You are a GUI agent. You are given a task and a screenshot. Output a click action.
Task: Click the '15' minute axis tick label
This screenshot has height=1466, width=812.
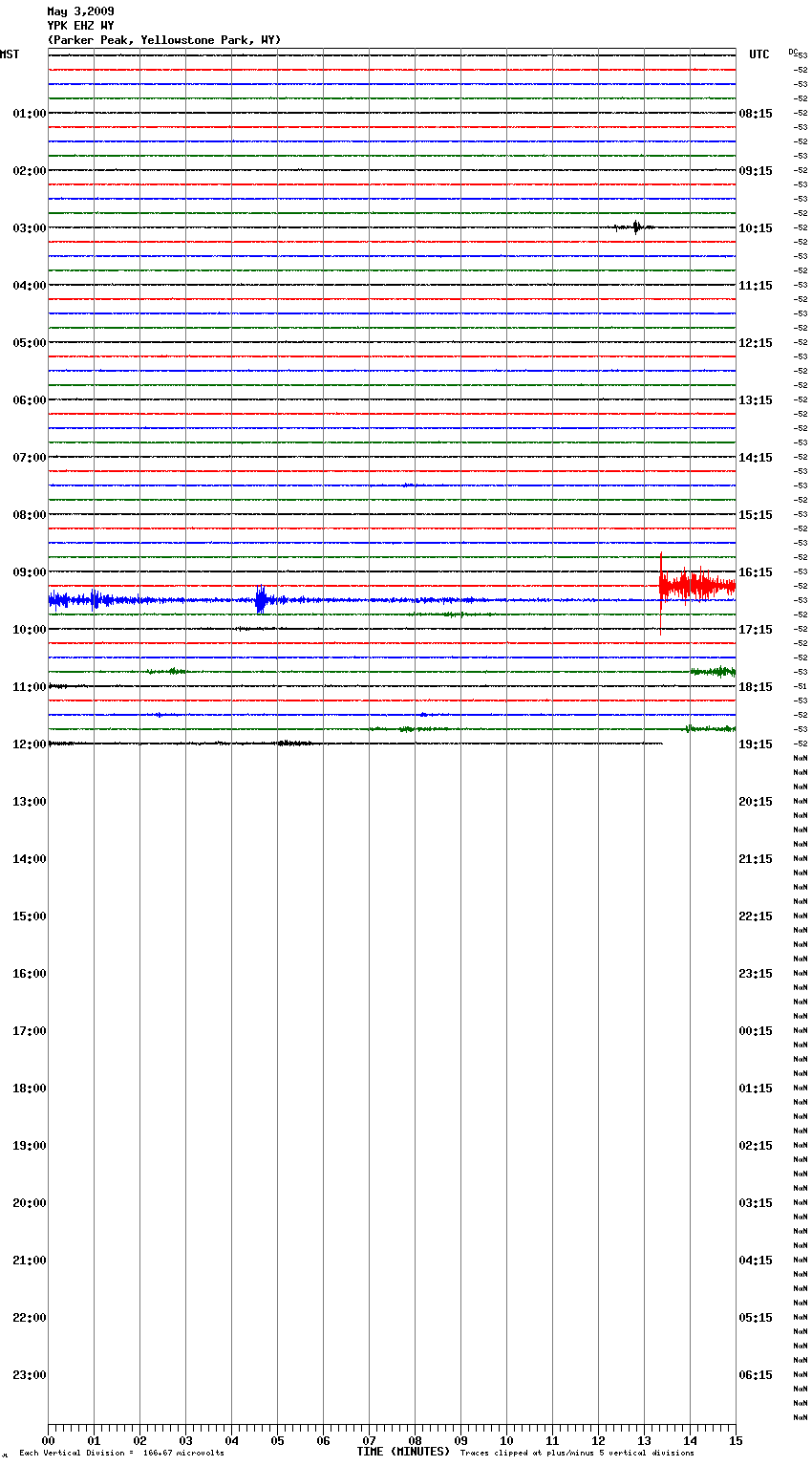click(x=736, y=1440)
